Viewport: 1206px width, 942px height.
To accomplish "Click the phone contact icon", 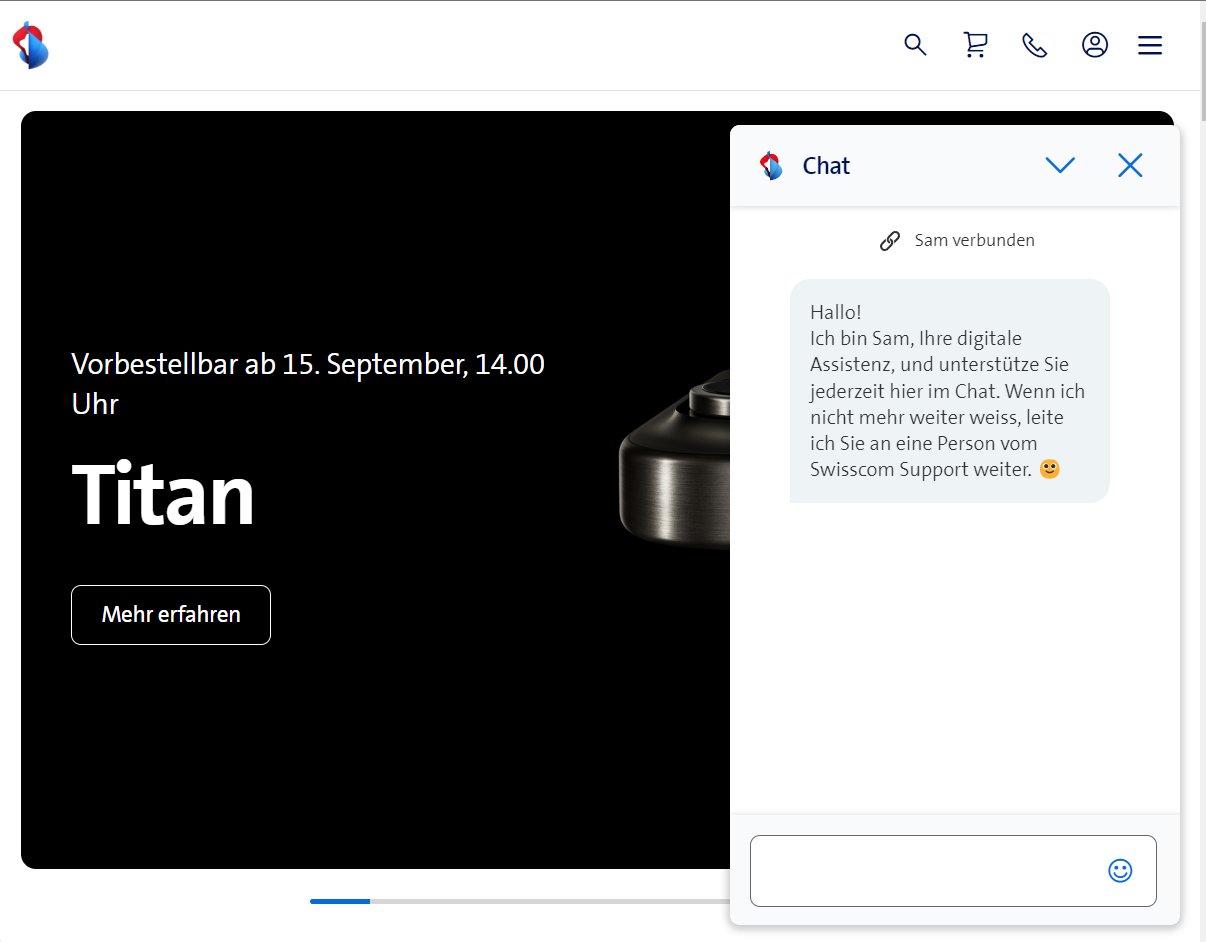I will click(x=1035, y=45).
